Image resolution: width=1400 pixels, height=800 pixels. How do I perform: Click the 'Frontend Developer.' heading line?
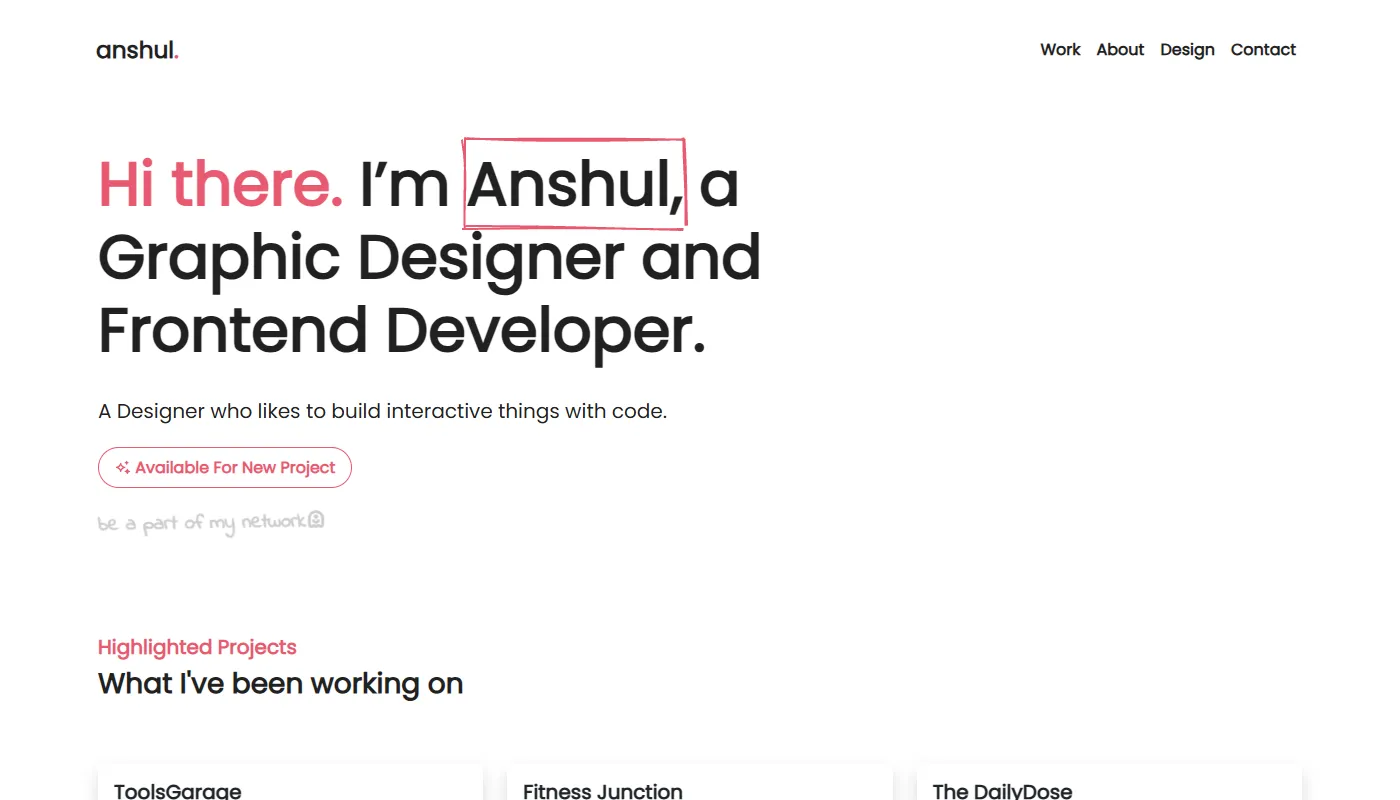click(402, 331)
